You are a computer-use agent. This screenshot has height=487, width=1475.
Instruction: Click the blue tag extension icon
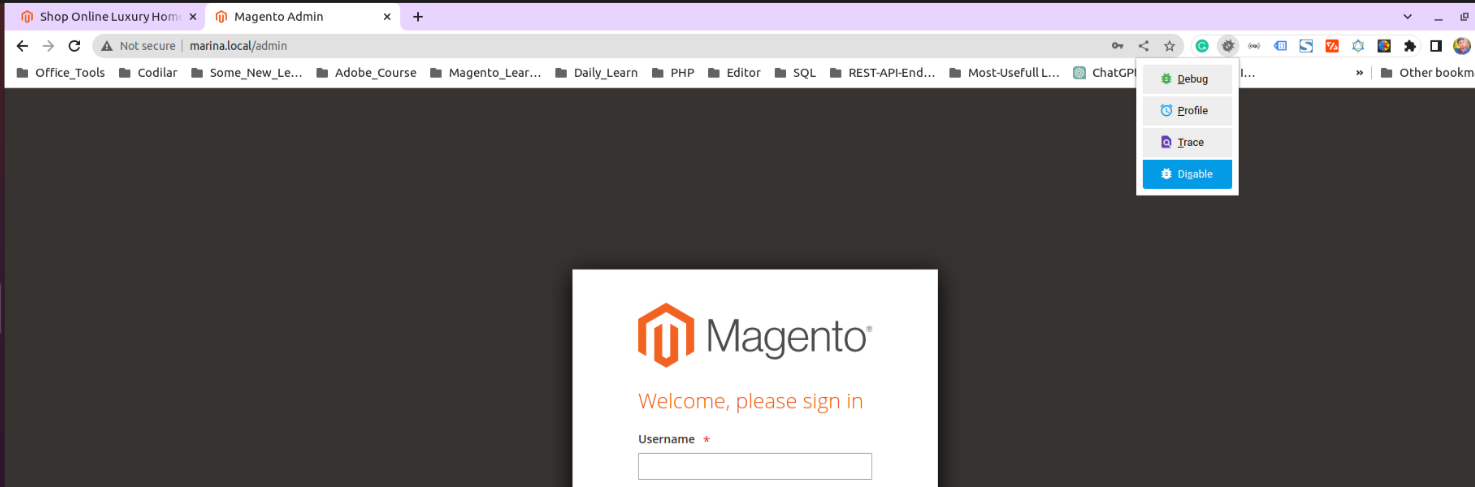coord(1280,46)
